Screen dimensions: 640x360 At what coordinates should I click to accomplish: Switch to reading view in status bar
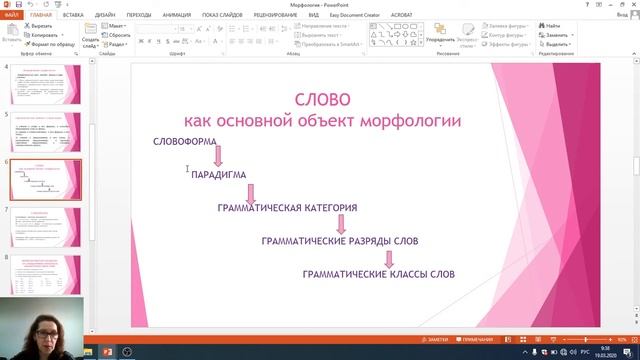(x=538, y=340)
